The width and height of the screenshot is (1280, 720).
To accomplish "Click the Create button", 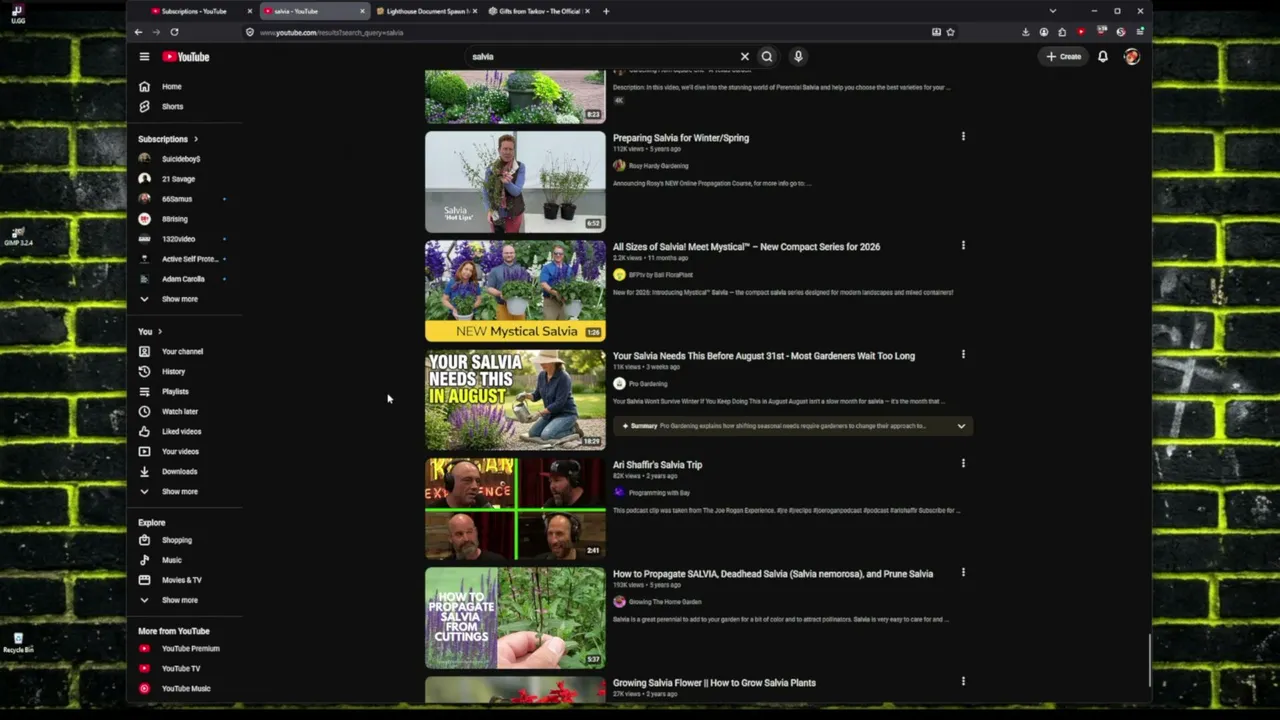I will tap(1064, 57).
